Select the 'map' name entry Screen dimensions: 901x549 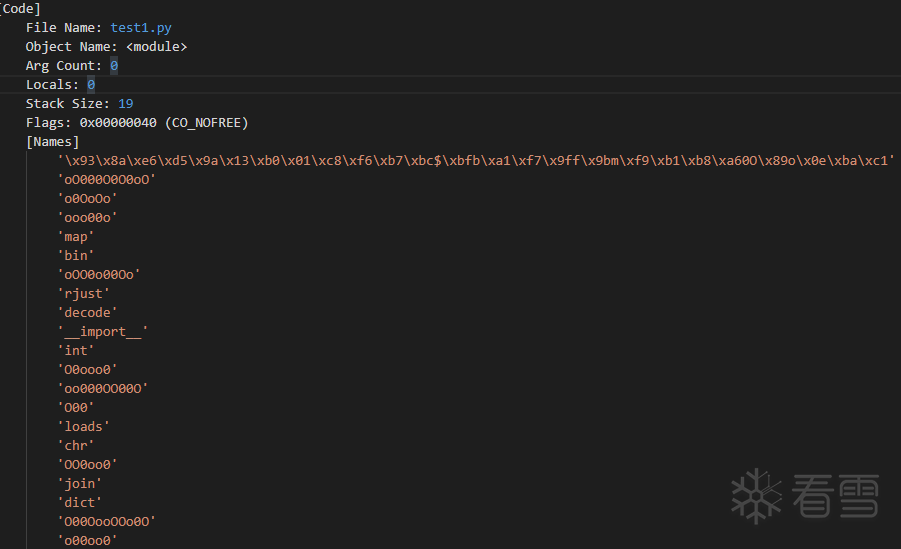[76, 237]
